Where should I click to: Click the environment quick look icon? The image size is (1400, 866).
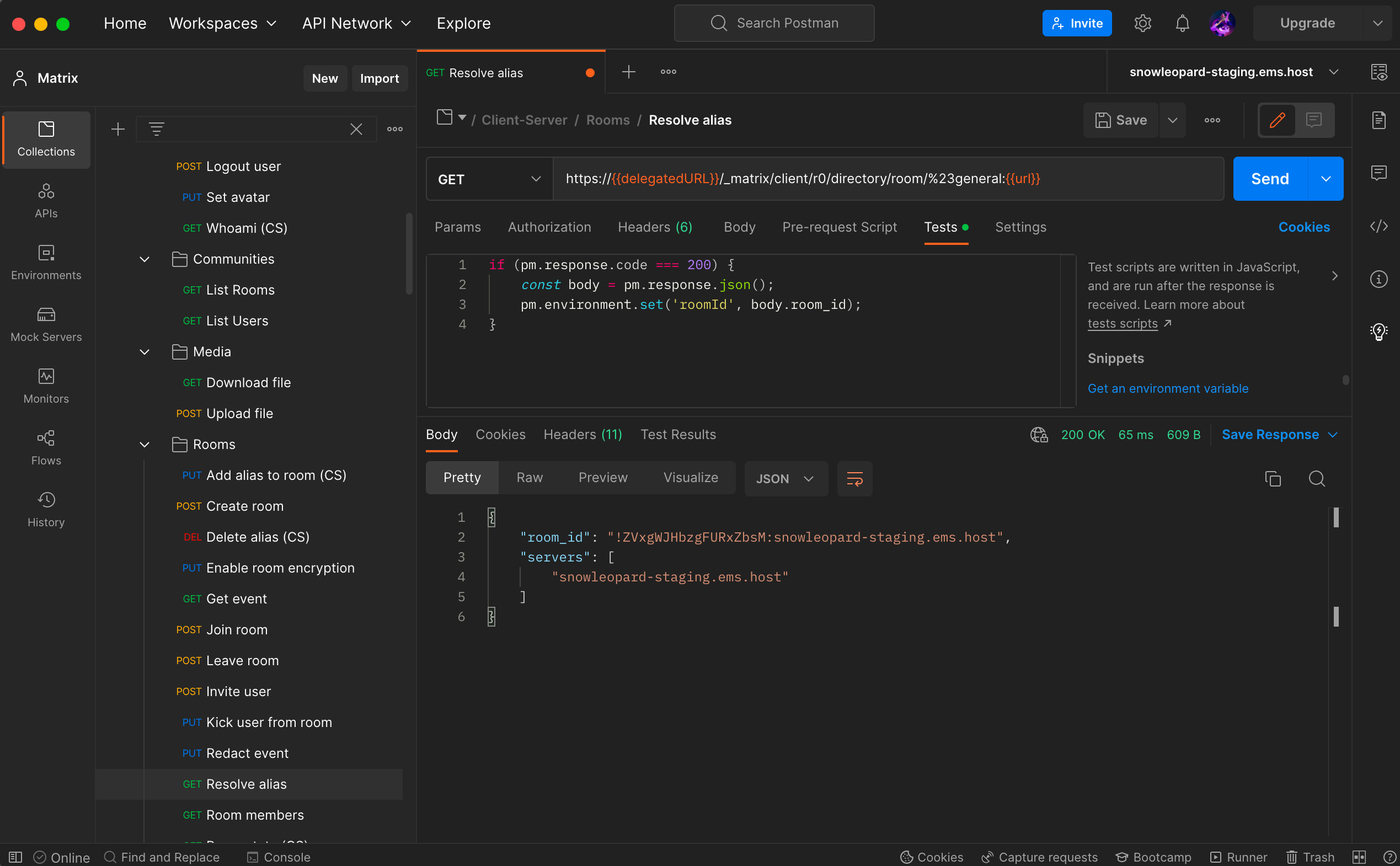coord(1379,72)
